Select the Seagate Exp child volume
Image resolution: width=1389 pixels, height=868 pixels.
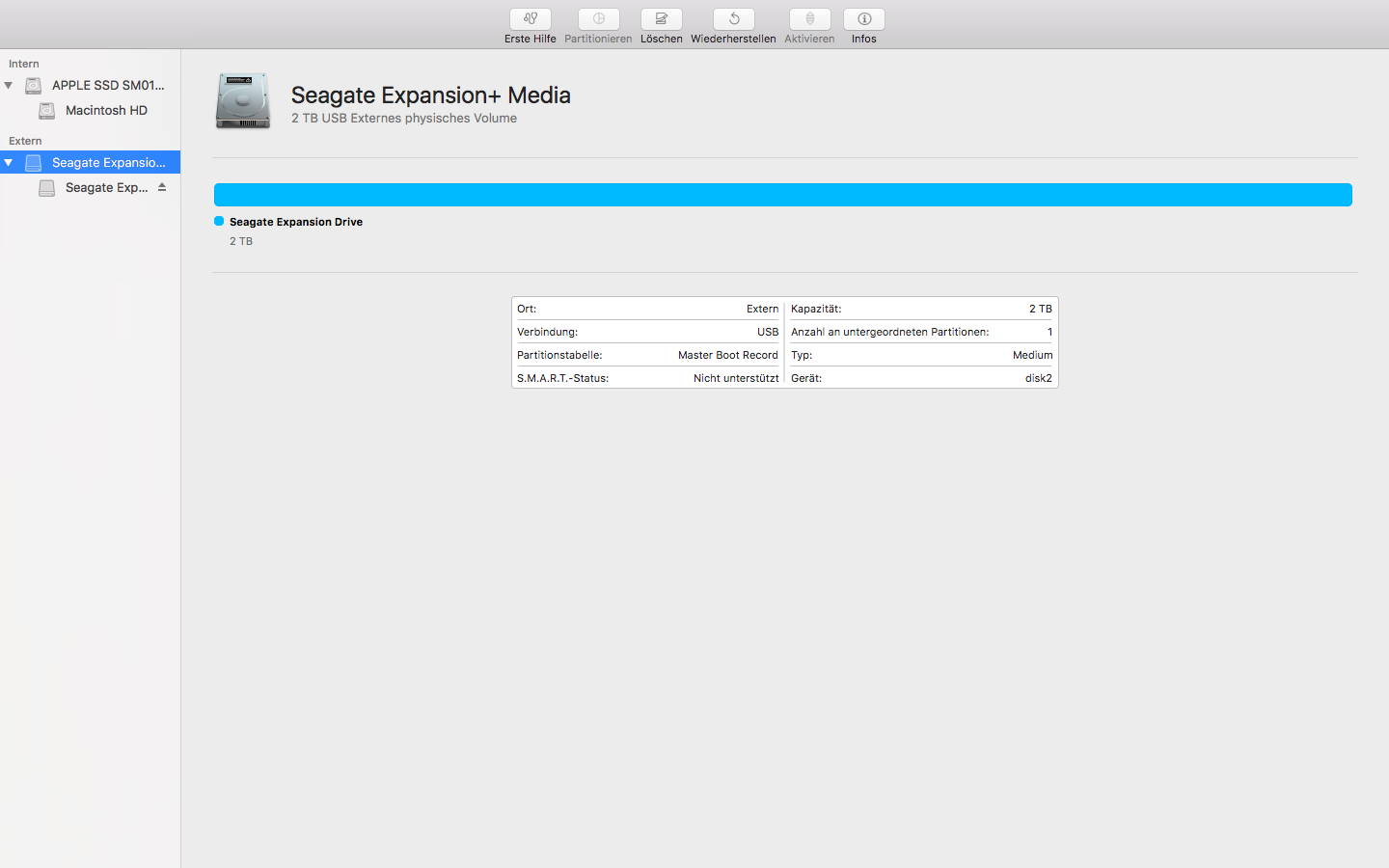tap(106, 187)
